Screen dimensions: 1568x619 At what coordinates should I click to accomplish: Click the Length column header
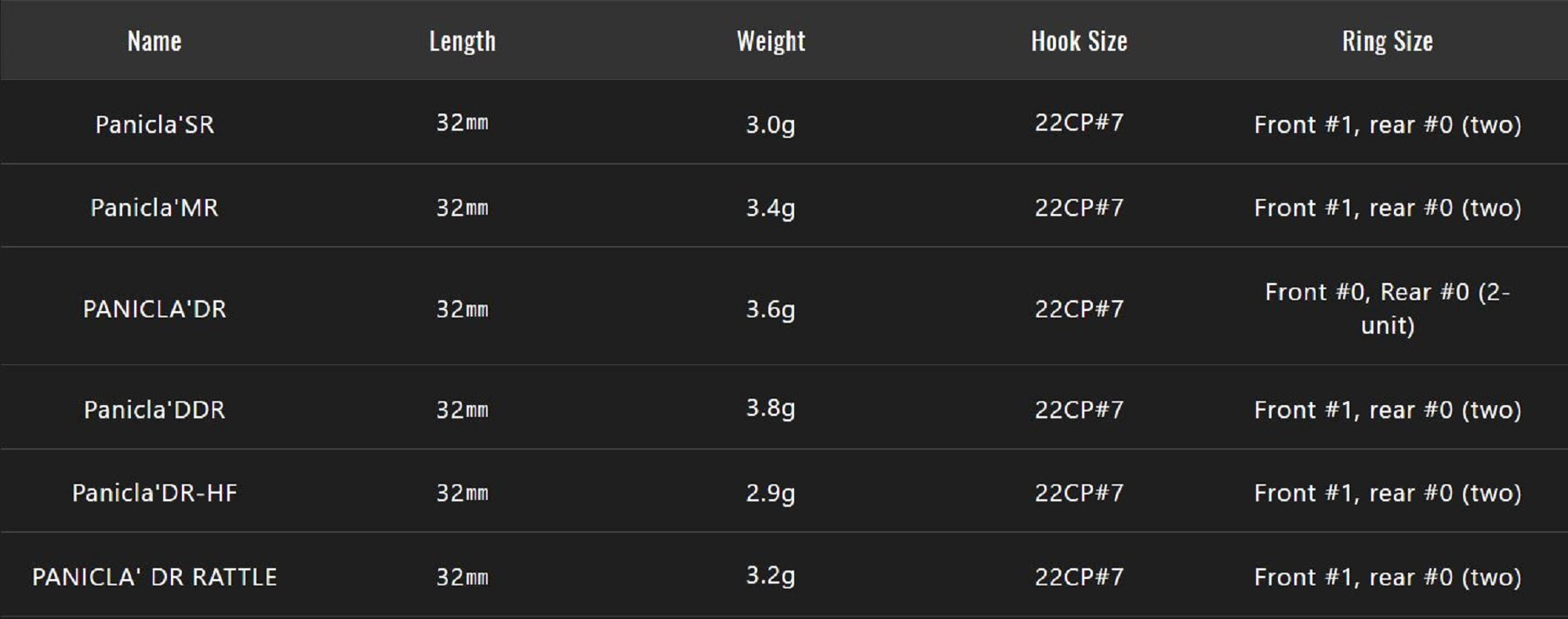(462, 42)
